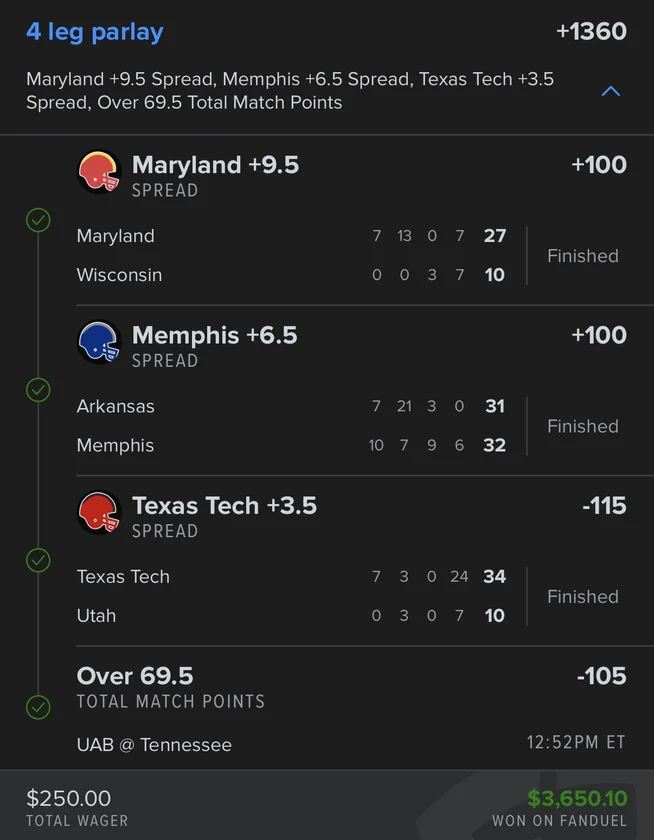Click the UAB @ Tennessee matchup
This screenshot has width=654, height=840.
coord(154,744)
